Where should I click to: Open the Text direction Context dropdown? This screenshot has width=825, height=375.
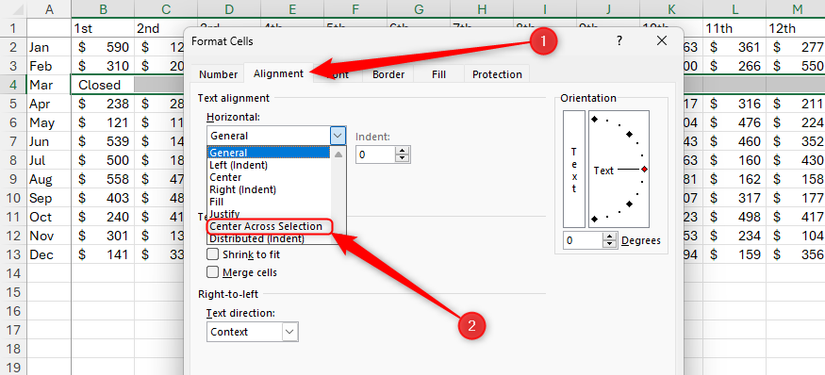[x=253, y=332]
